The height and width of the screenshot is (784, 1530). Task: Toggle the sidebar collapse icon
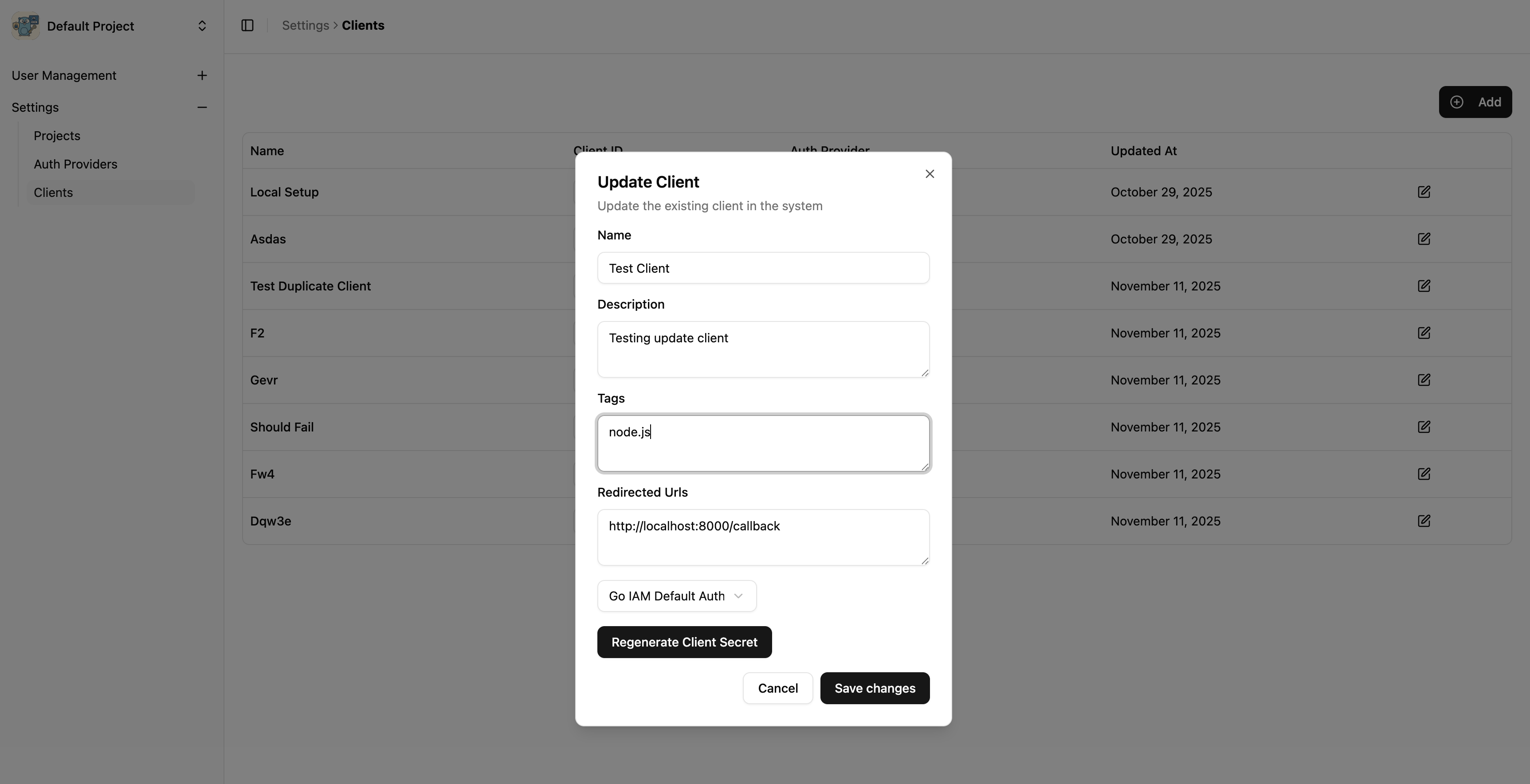[247, 26]
